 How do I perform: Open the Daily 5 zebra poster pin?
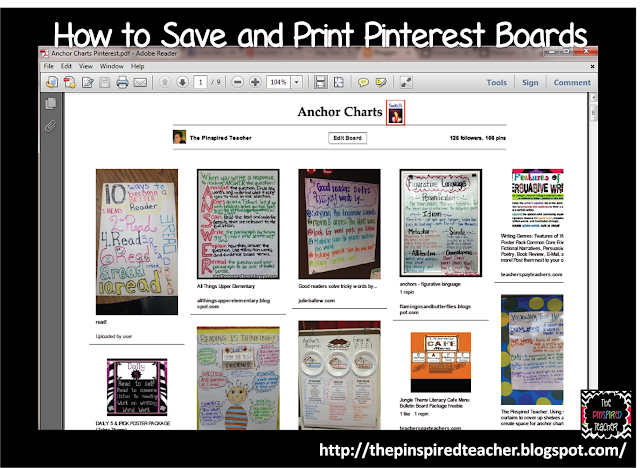click(x=137, y=387)
